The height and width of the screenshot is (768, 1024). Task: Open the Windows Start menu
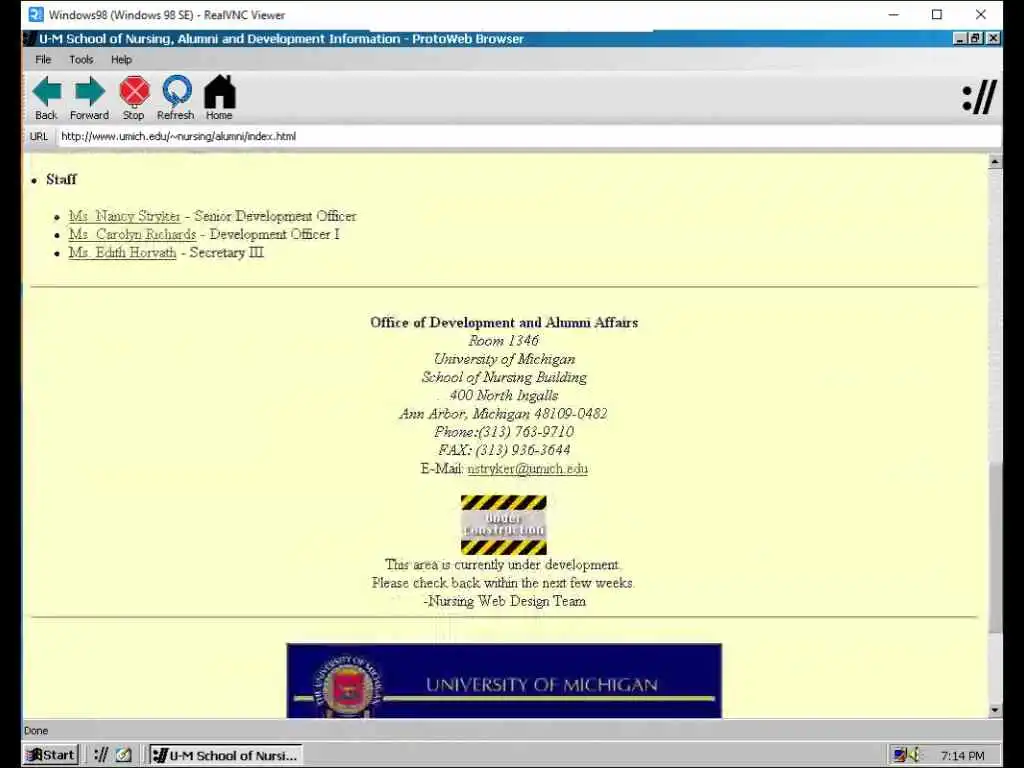tap(51, 755)
